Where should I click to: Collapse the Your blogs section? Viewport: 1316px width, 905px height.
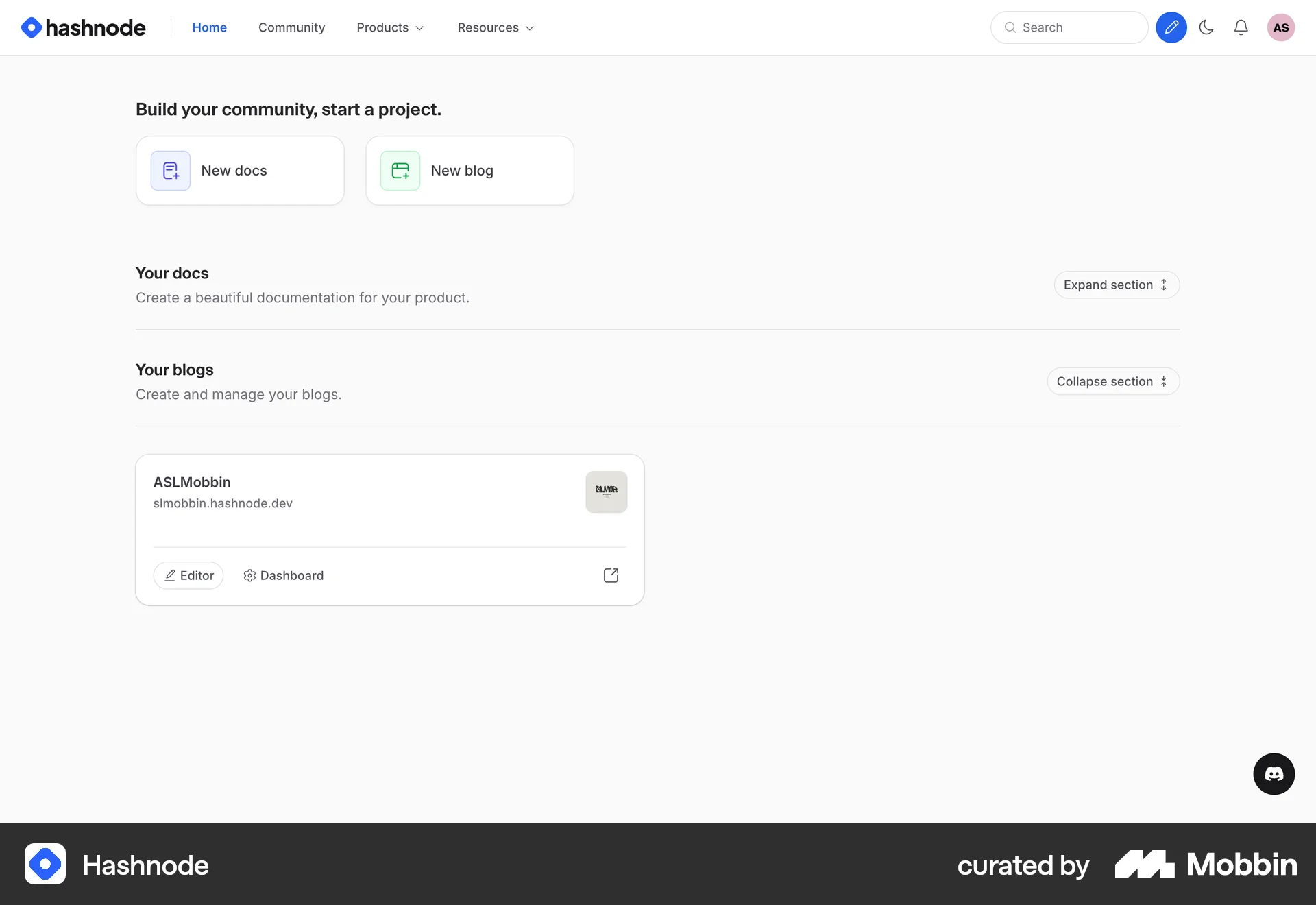(1112, 381)
